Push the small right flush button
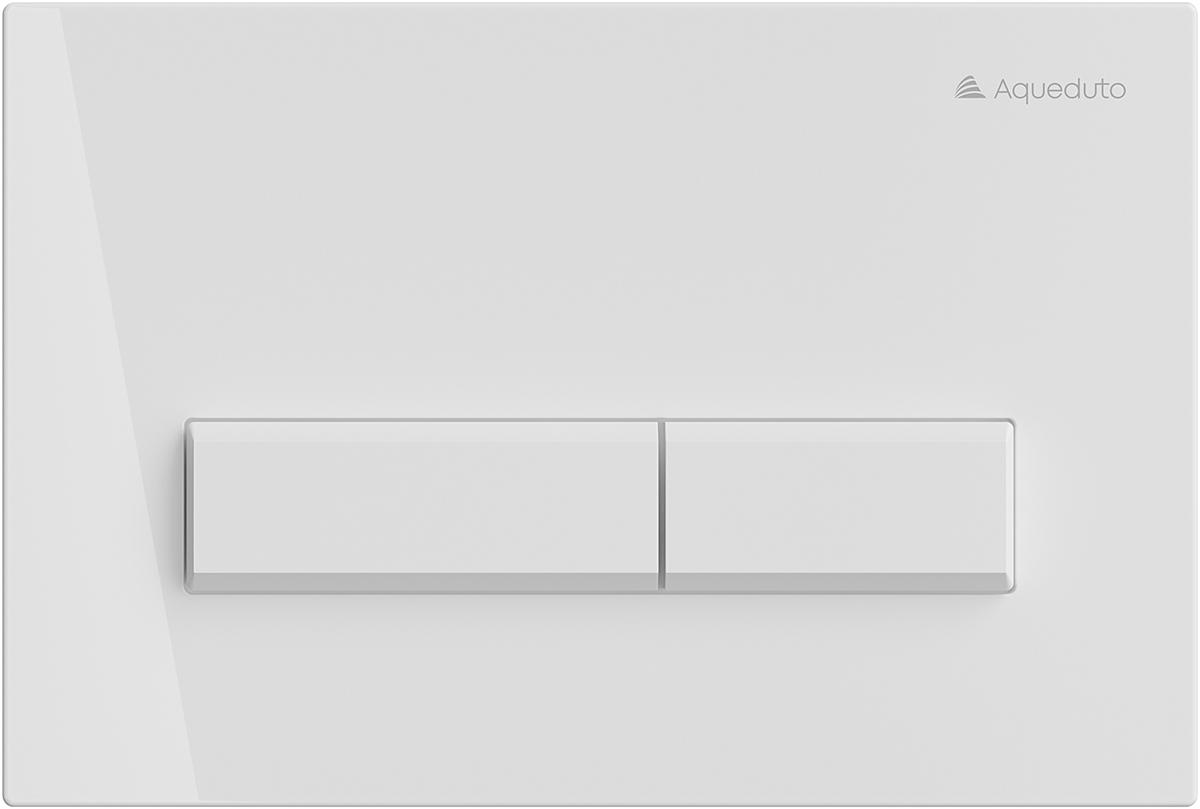1200x809 pixels. point(839,506)
